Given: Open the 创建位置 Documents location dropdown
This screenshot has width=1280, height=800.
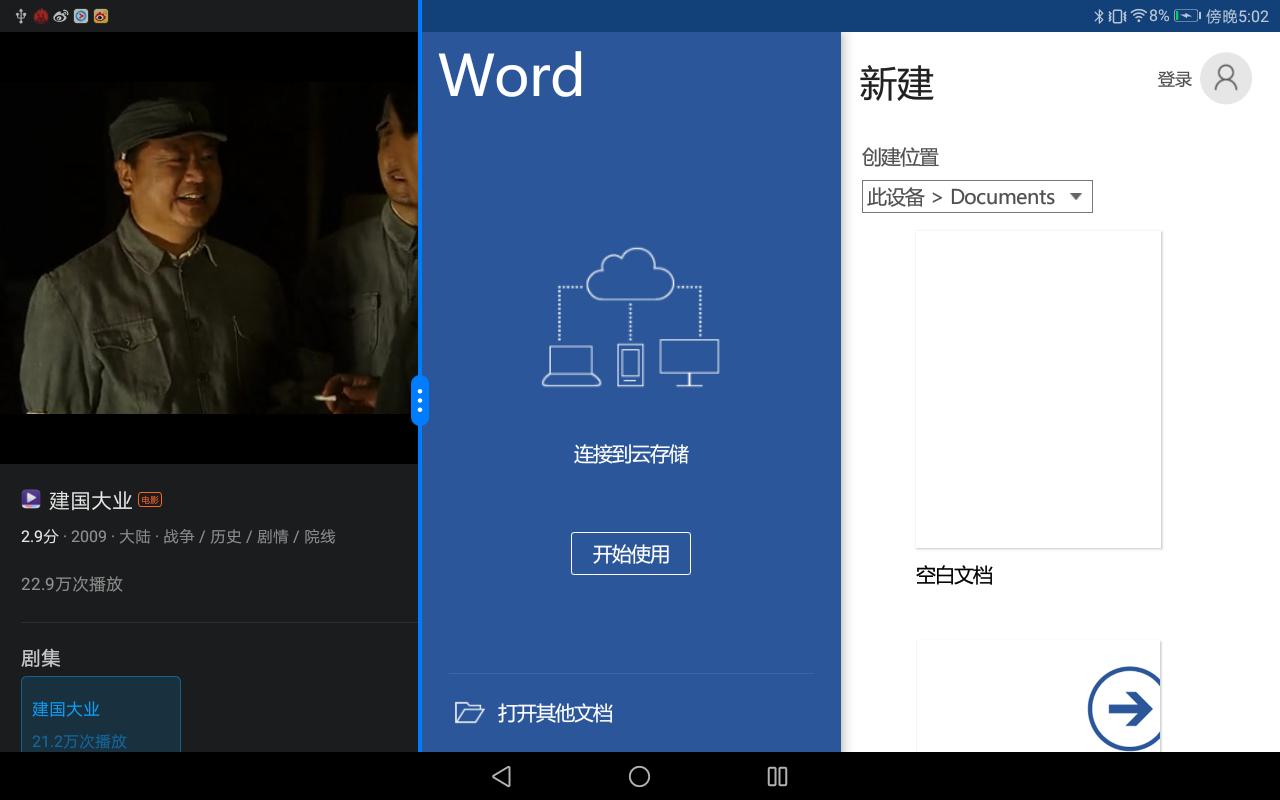Looking at the screenshot, I should click(977, 196).
